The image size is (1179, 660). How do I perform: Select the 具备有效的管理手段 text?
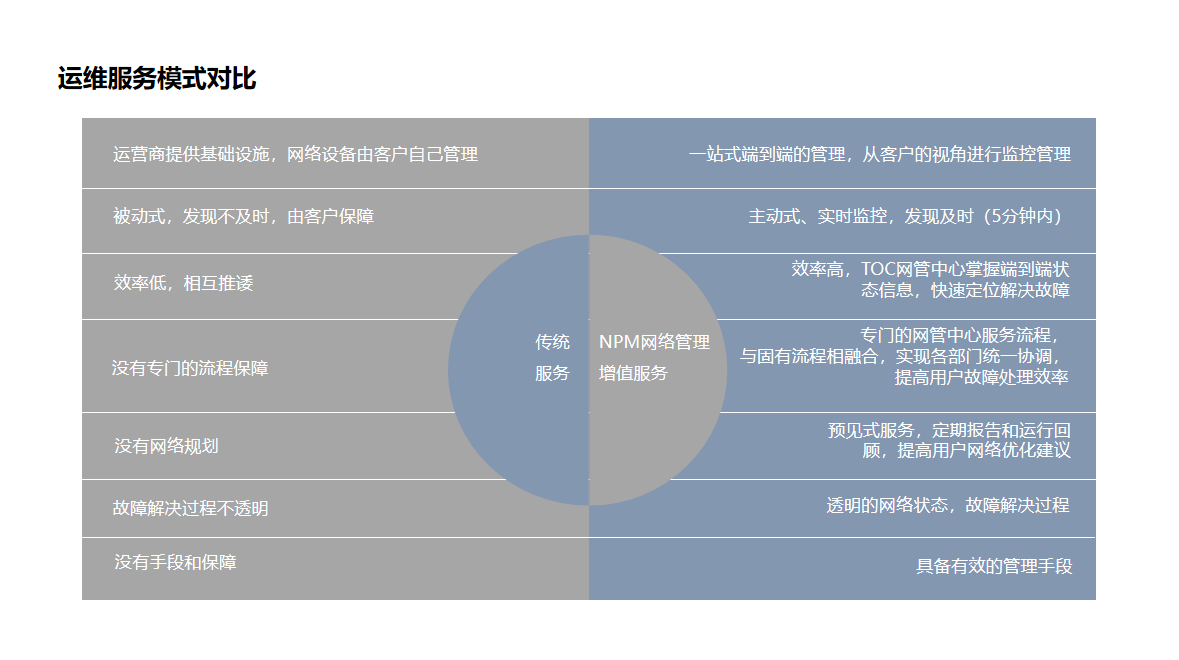click(x=994, y=566)
